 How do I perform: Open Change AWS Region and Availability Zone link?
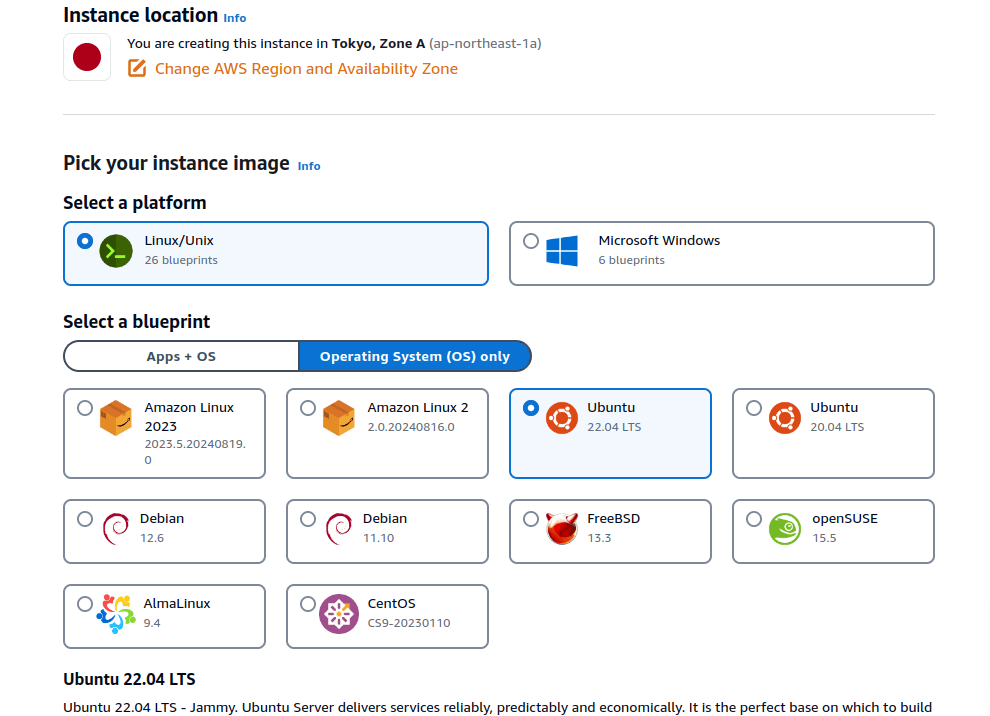point(306,69)
